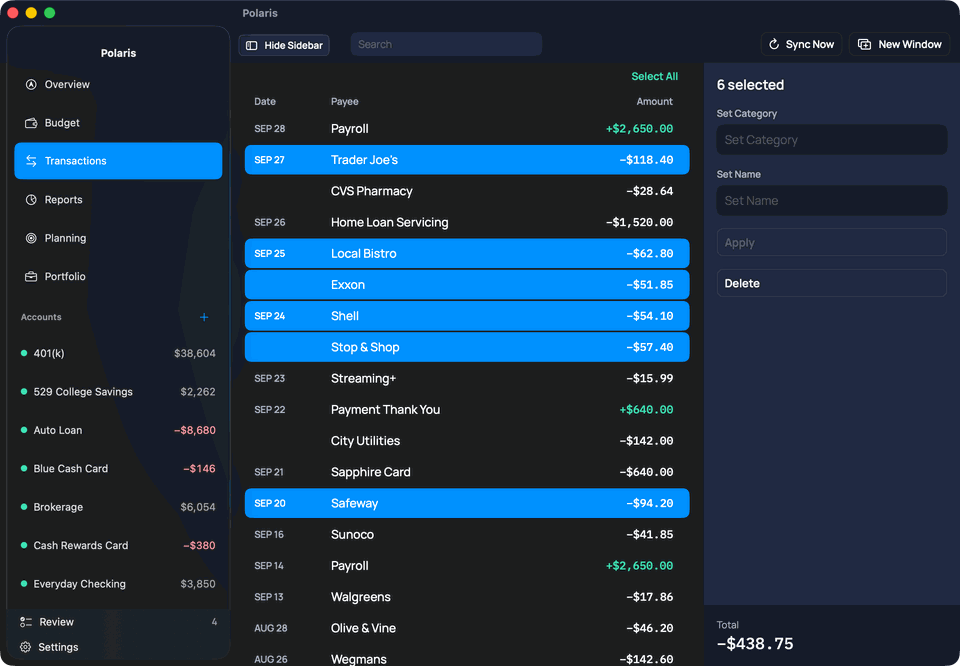Open a New Window
Viewport: 960px width, 666px height.
899,44
